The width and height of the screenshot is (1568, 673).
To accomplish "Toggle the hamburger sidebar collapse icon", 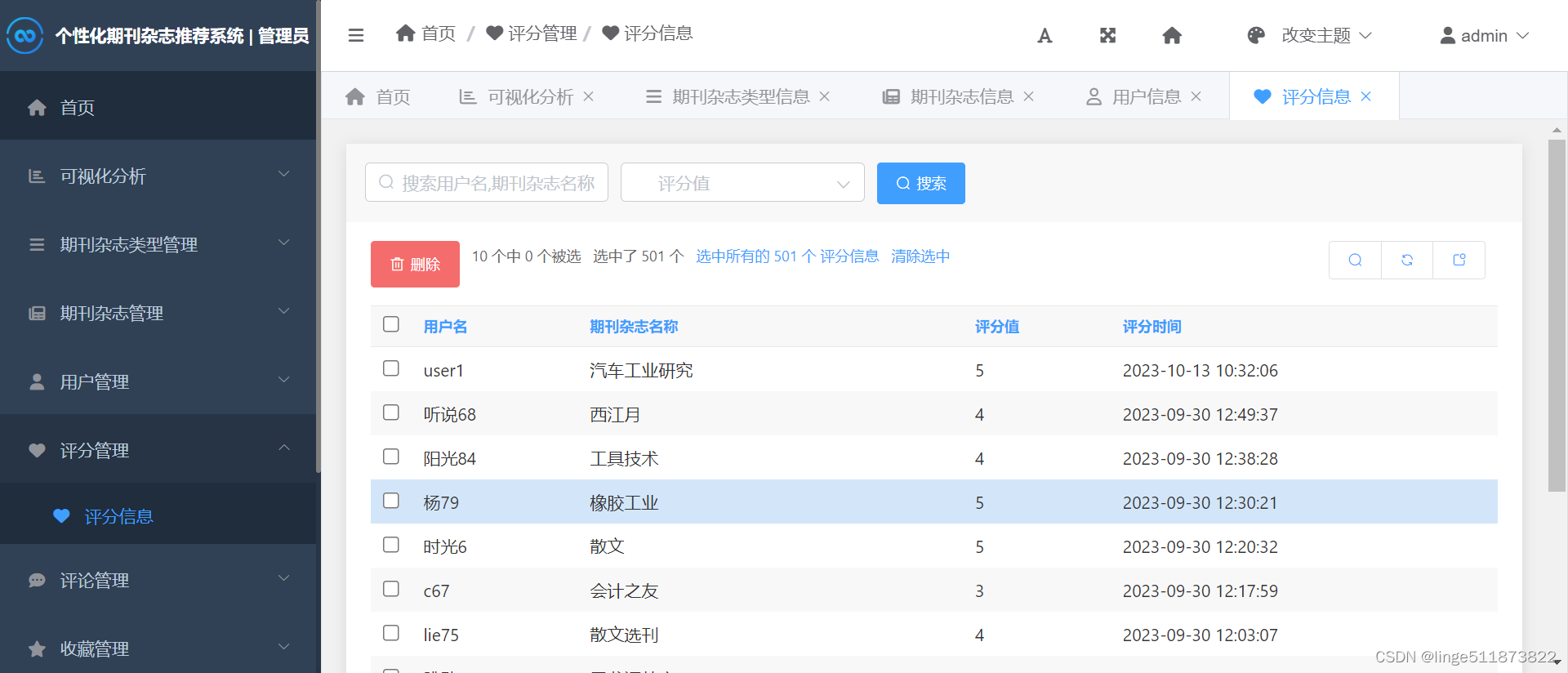I will [356, 35].
